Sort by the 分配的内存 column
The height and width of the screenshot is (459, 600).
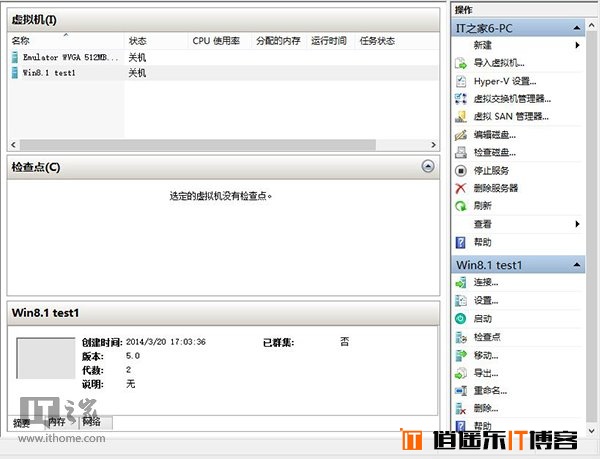point(279,41)
